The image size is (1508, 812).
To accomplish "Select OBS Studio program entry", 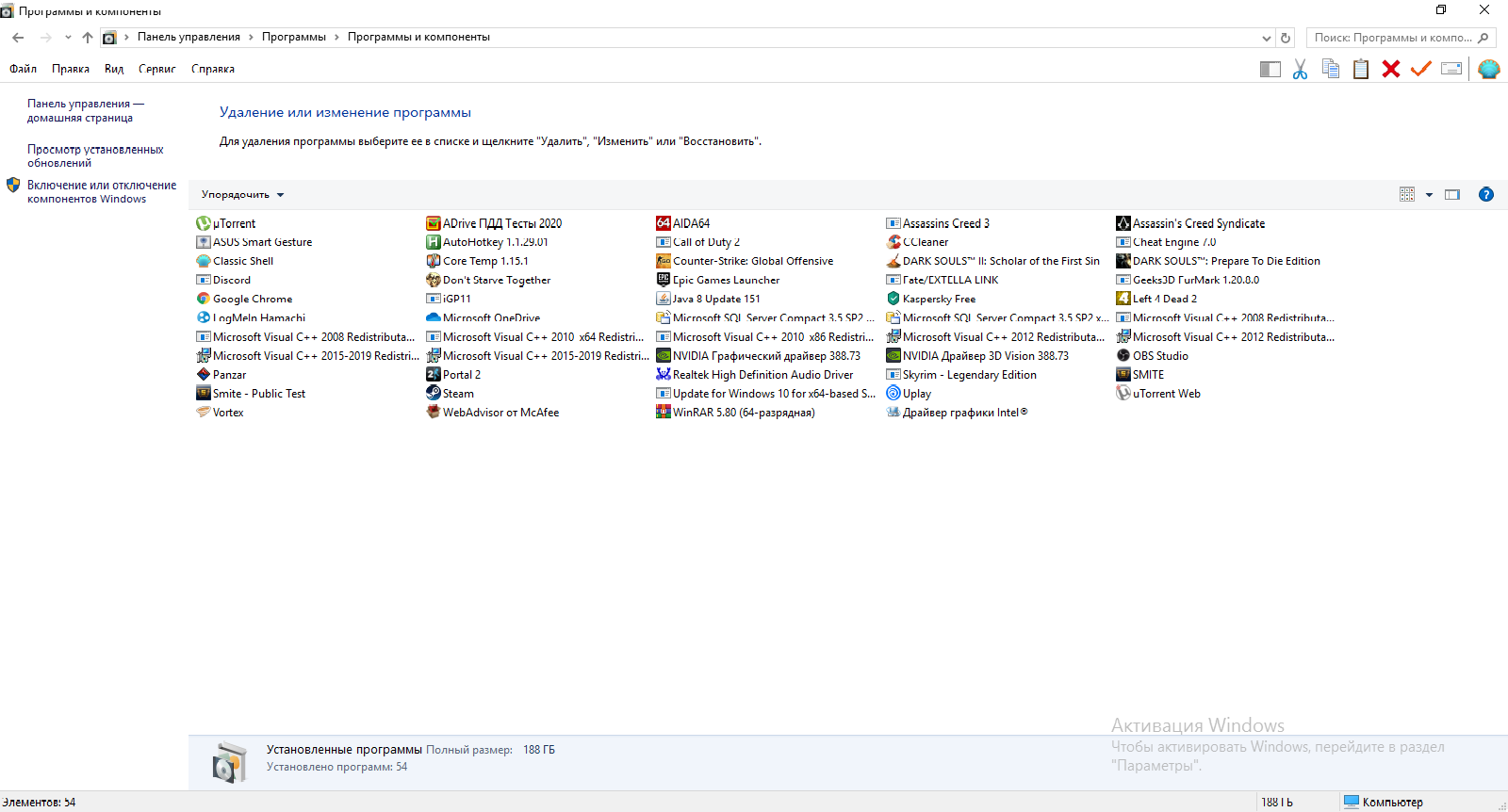I will [1153, 356].
